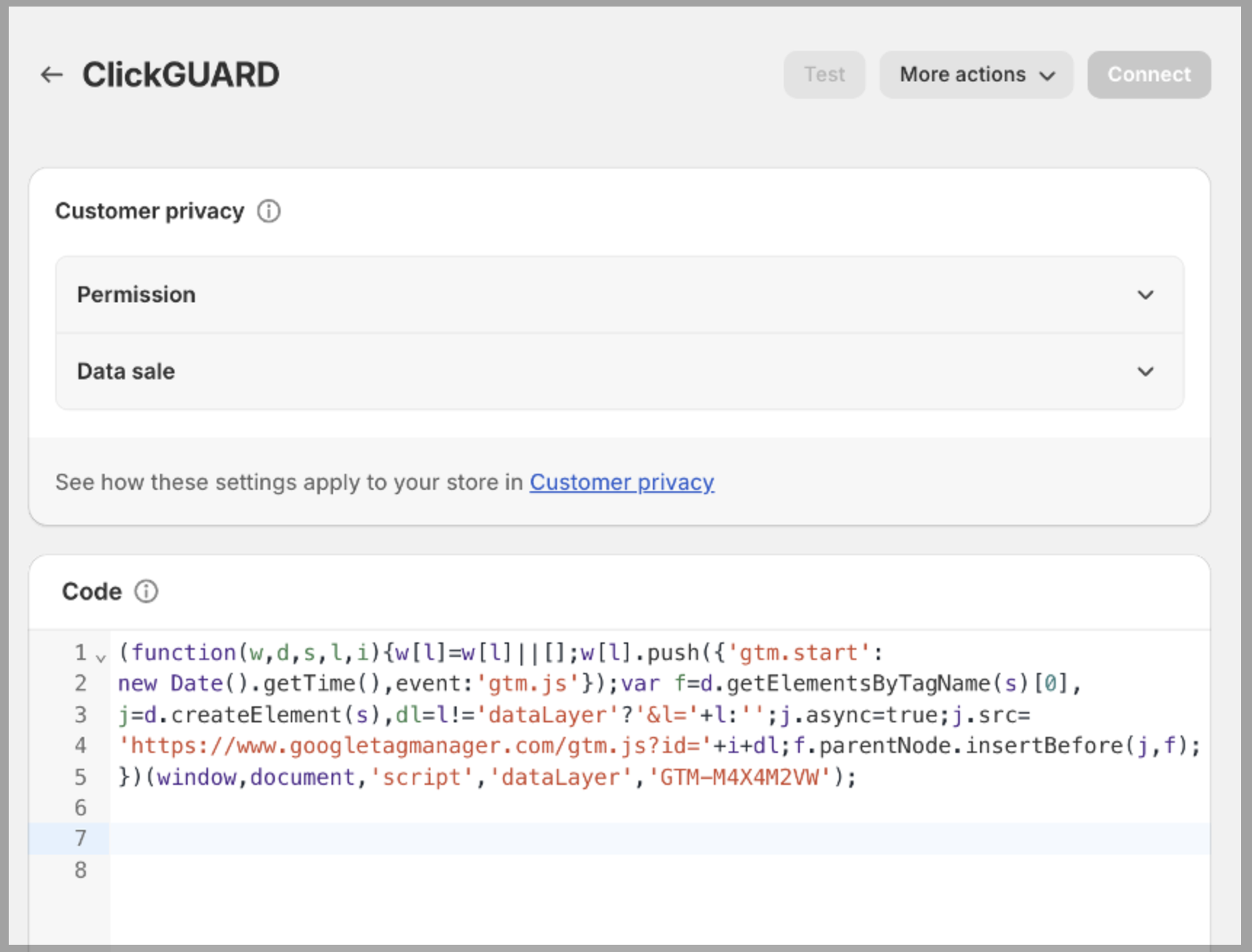Click the Code section heading

pyautogui.click(x=92, y=592)
